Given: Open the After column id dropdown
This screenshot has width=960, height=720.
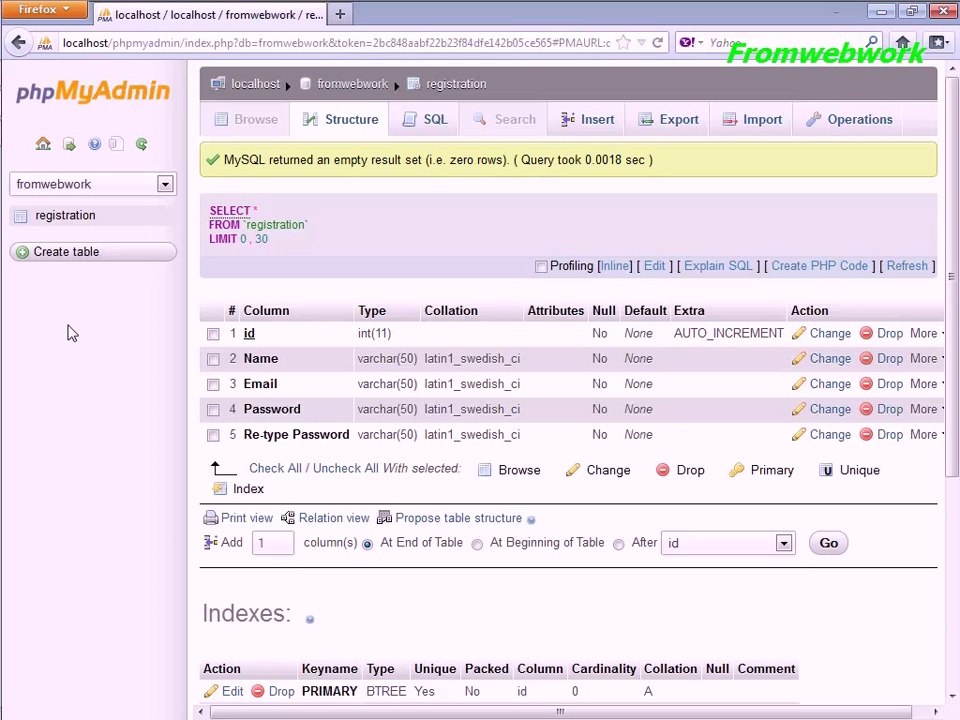Looking at the screenshot, I should click(729, 543).
